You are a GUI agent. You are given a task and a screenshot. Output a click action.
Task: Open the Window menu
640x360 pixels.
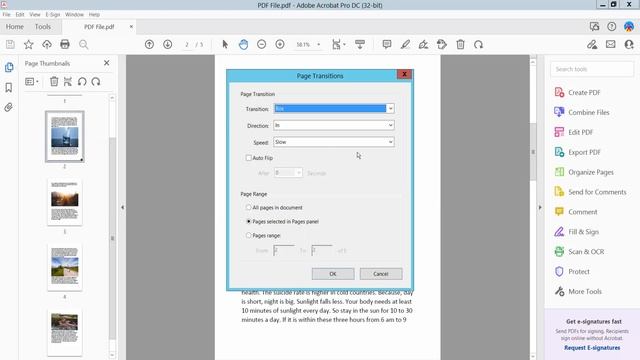74,14
